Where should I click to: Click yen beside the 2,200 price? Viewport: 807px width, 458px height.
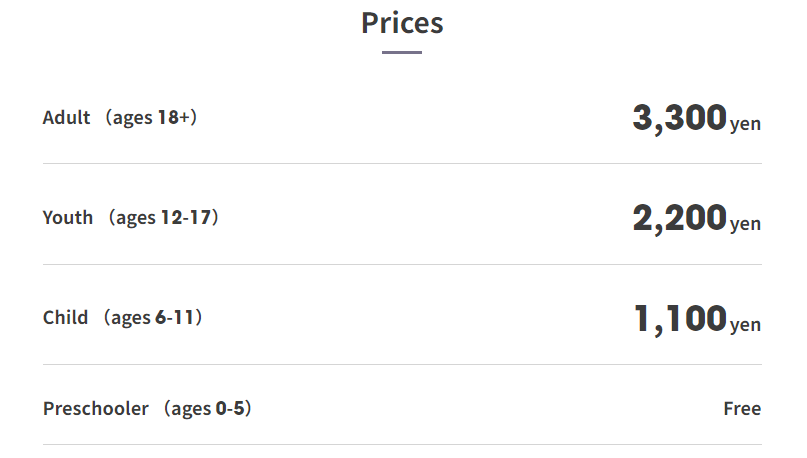coord(745,224)
